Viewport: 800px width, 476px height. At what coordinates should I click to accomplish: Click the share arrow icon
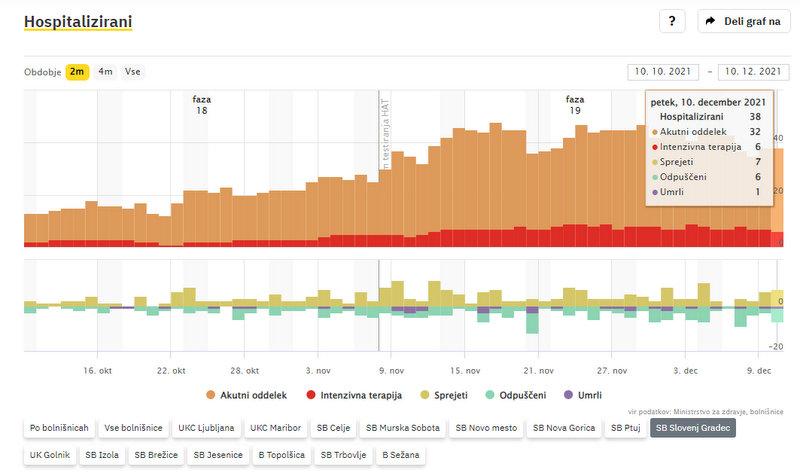coord(710,21)
